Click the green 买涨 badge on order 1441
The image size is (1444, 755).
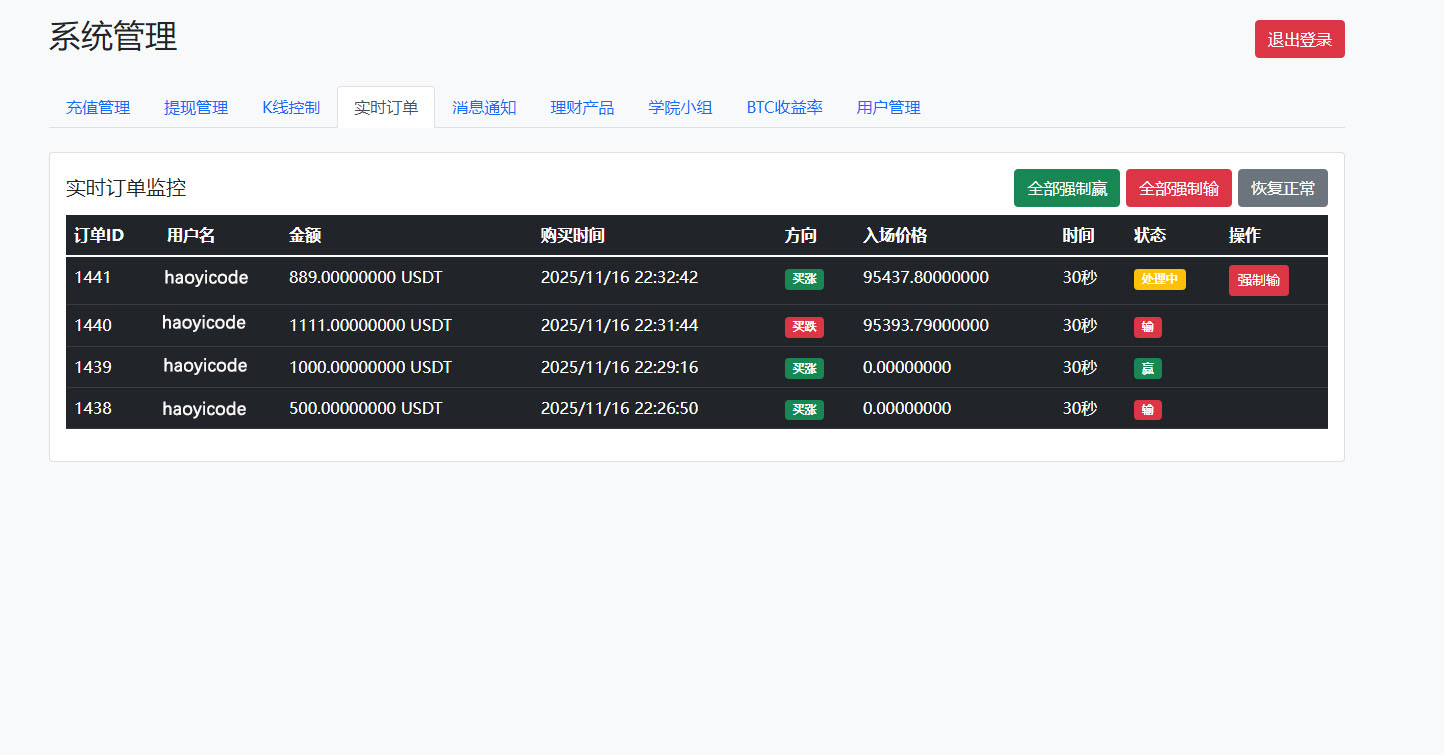804,280
